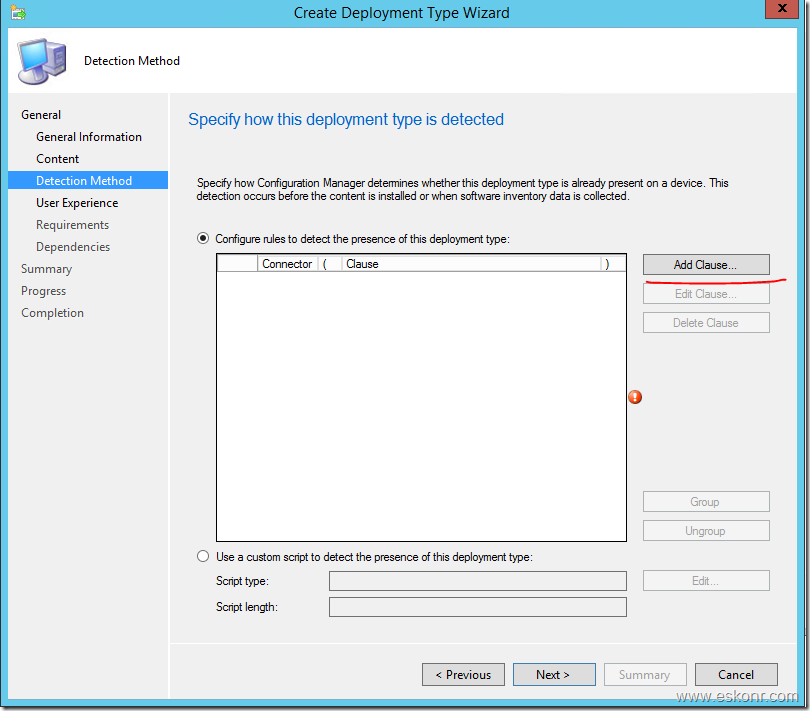
Task: Go to the Content step
Action: 58,159
